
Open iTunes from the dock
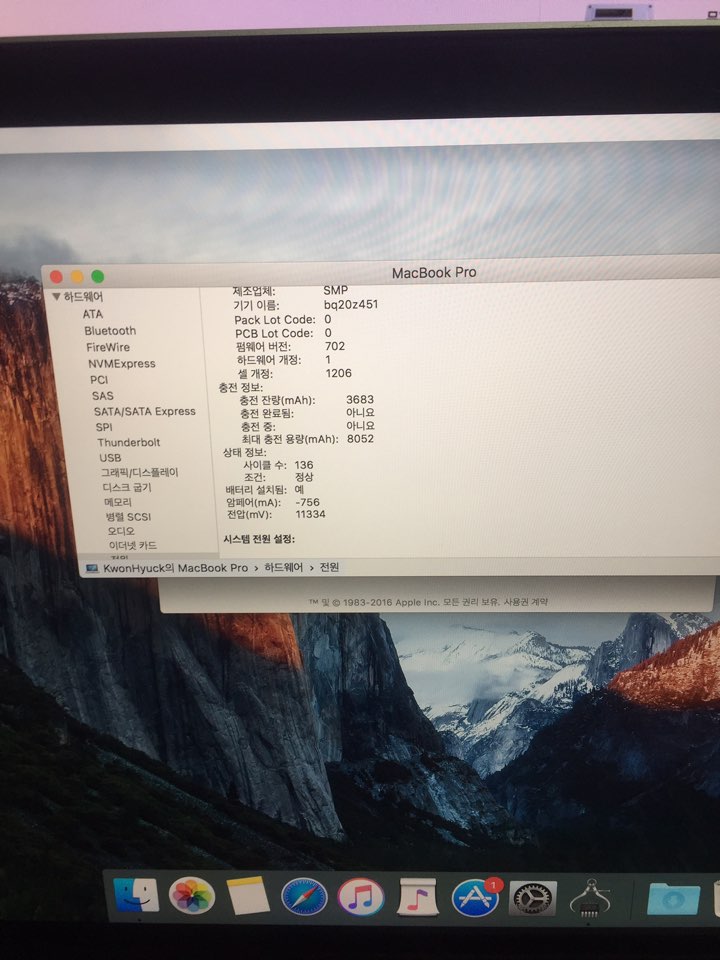click(x=361, y=896)
